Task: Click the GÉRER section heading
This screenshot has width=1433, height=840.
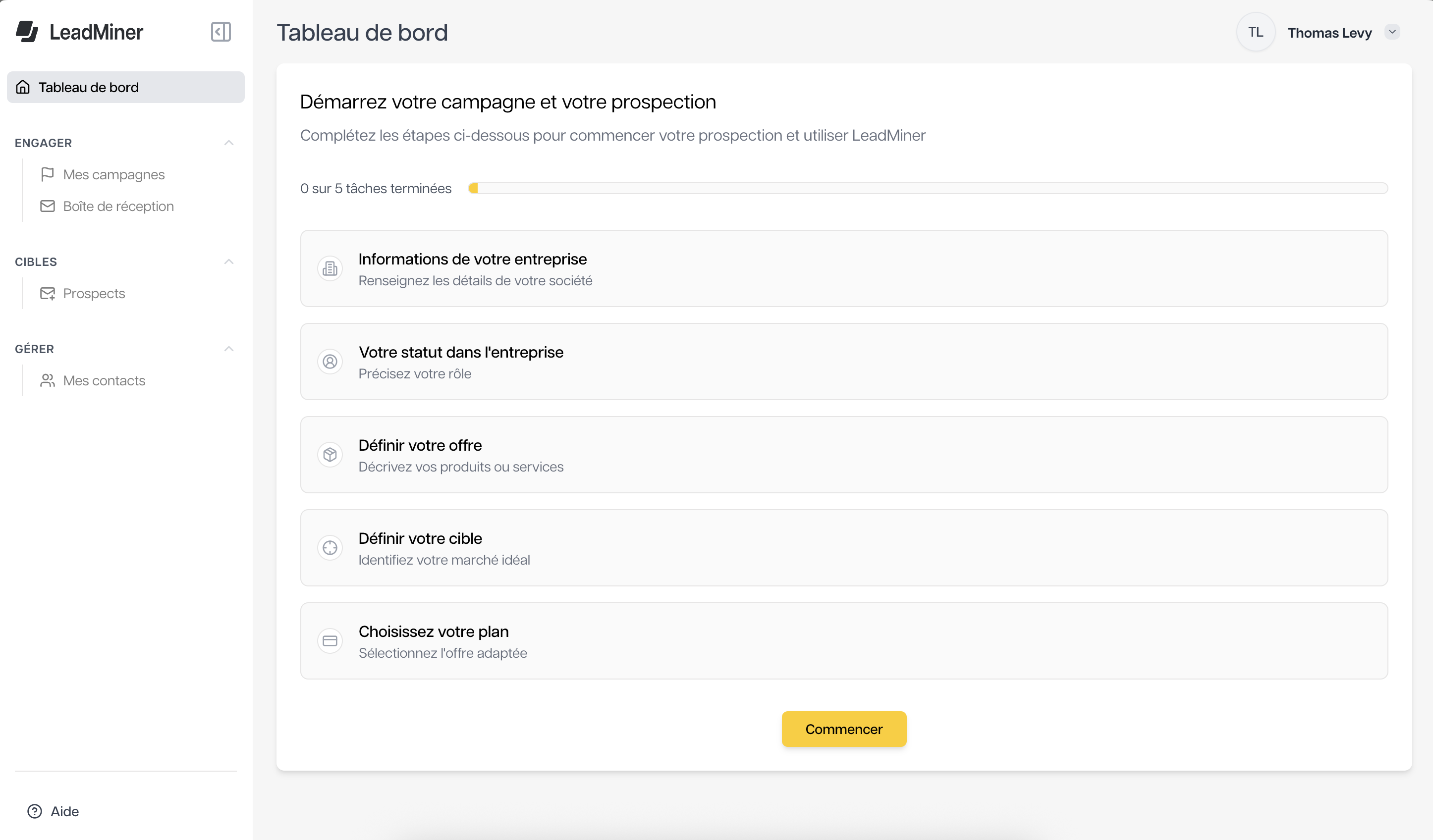Action: tap(34, 349)
